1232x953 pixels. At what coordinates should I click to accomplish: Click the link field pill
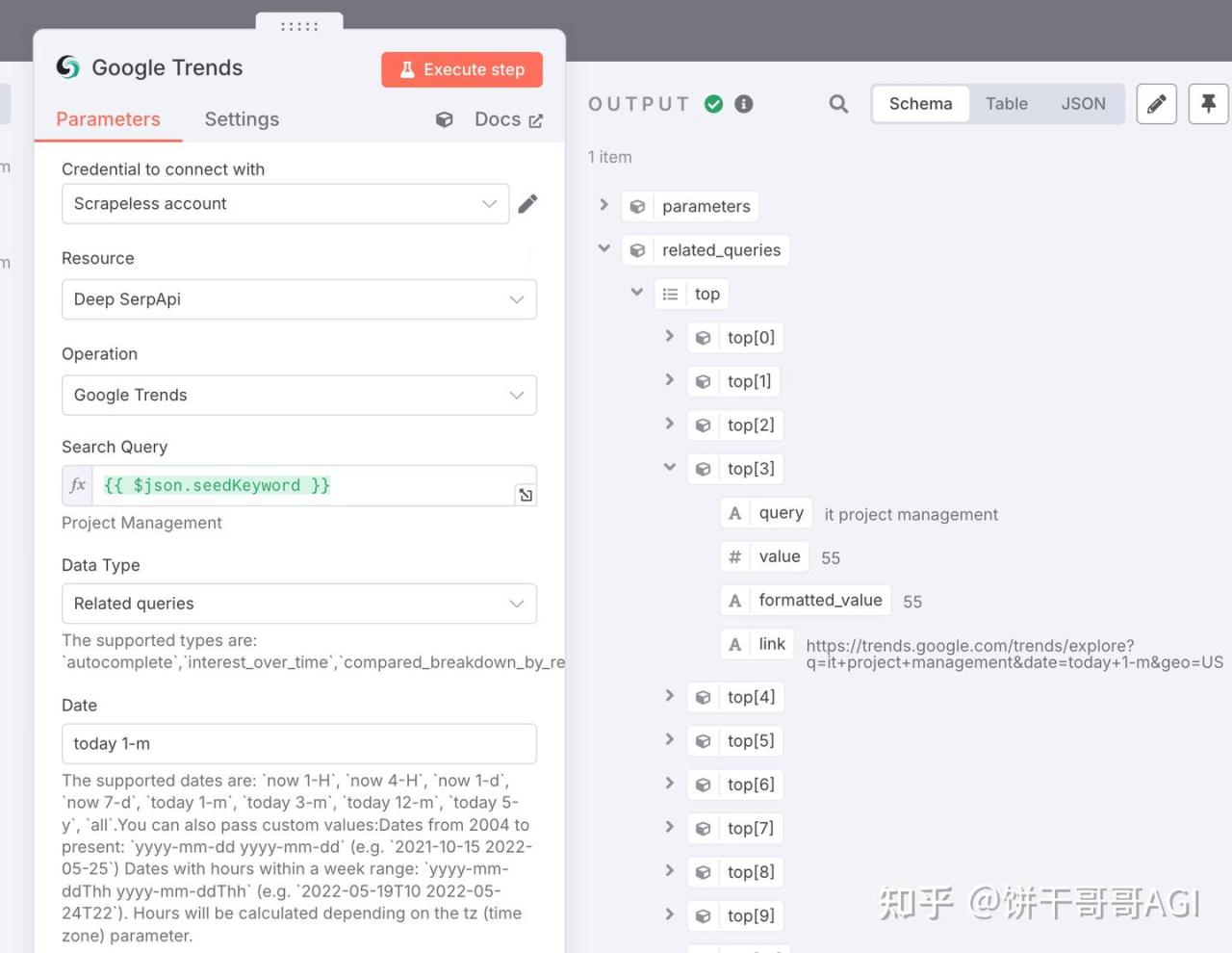tap(757, 644)
